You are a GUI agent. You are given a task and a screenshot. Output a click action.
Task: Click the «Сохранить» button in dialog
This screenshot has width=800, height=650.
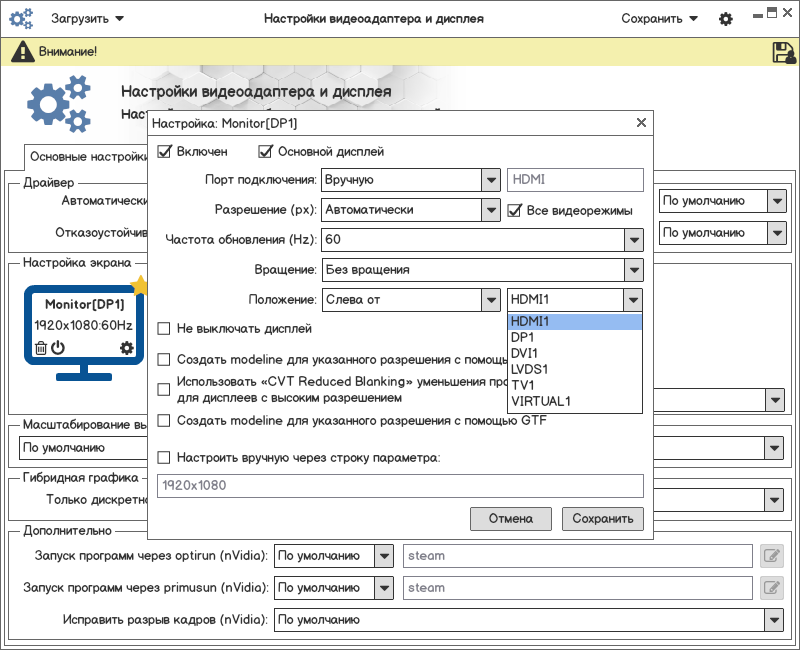coord(603,519)
